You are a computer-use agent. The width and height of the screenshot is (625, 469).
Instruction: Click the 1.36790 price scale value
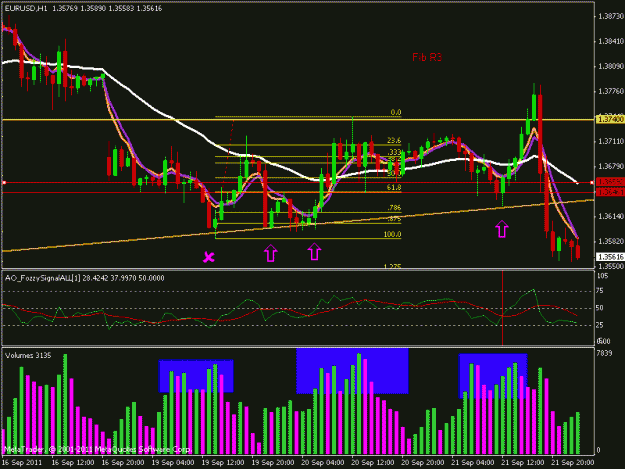click(611, 166)
